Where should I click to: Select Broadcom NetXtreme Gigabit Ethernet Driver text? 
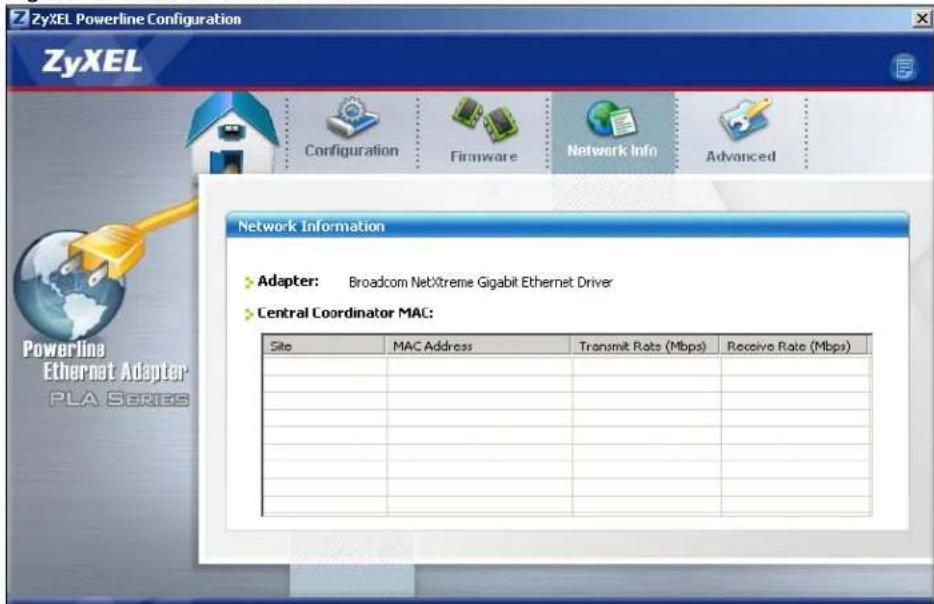pos(481,282)
